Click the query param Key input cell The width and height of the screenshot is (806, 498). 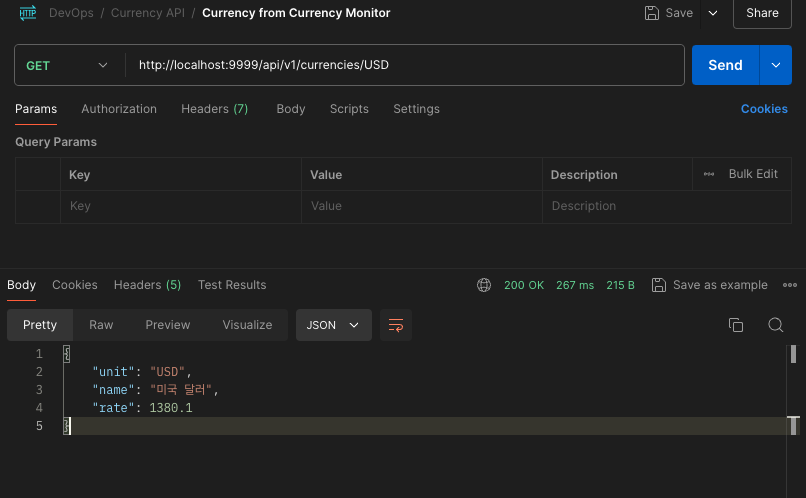tap(181, 206)
